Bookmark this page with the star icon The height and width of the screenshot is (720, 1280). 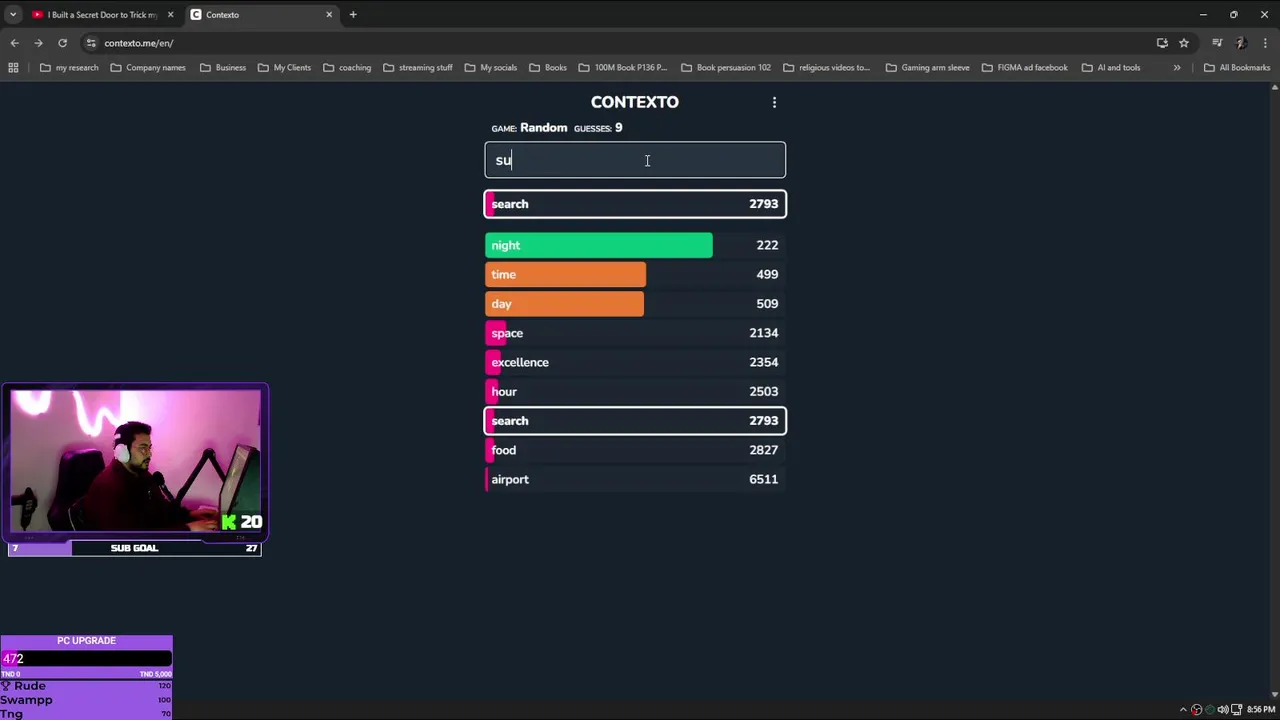(x=1184, y=43)
